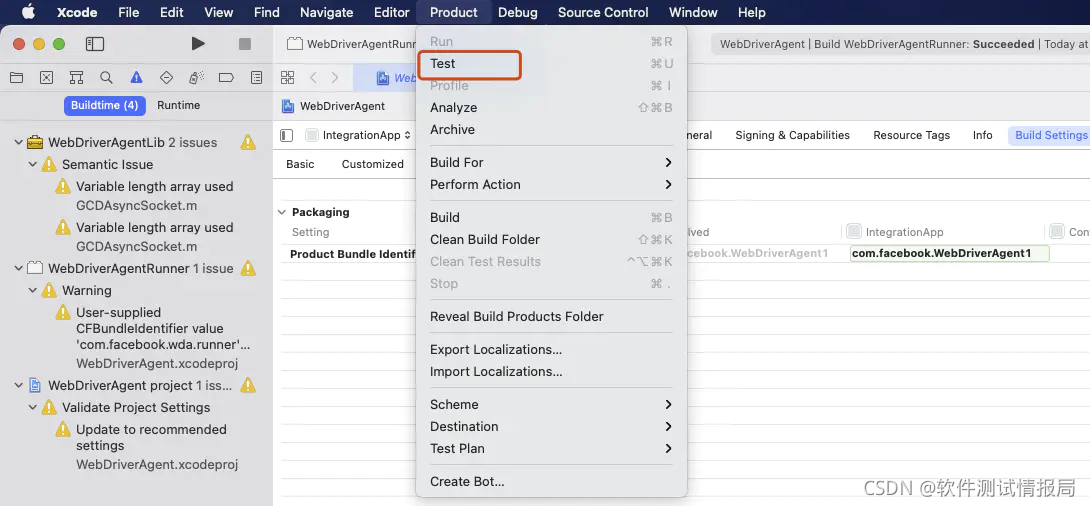The width and height of the screenshot is (1090, 506).
Task: Collapse the WebDriverAgent project issues group
Action: 19,385
